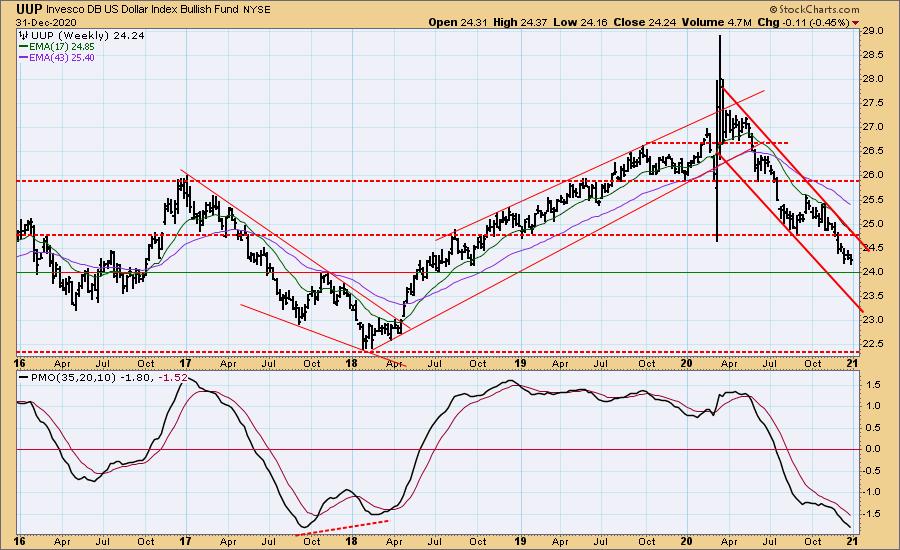The height and width of the screenshot is (550, 900).
Task: Click the 28.5 price axis label
Action: click(x=872, y=55)
